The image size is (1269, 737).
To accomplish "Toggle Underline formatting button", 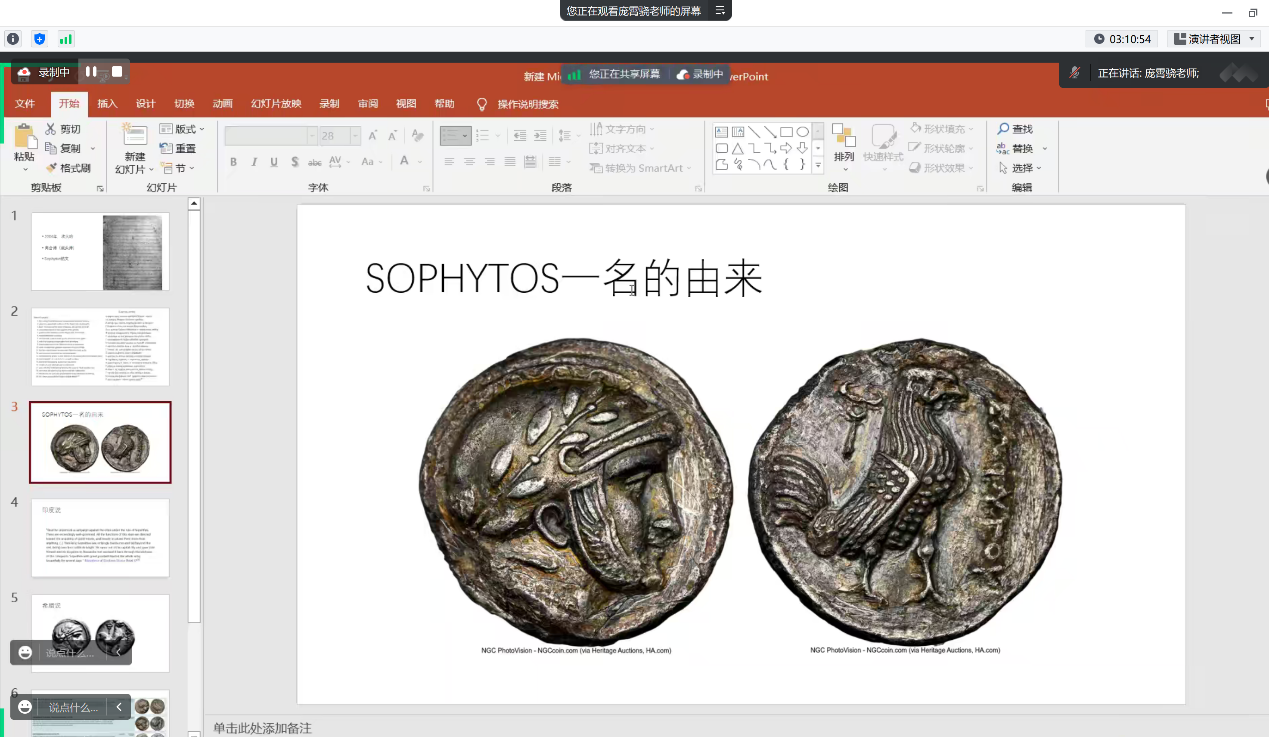I will pos(274,162).
